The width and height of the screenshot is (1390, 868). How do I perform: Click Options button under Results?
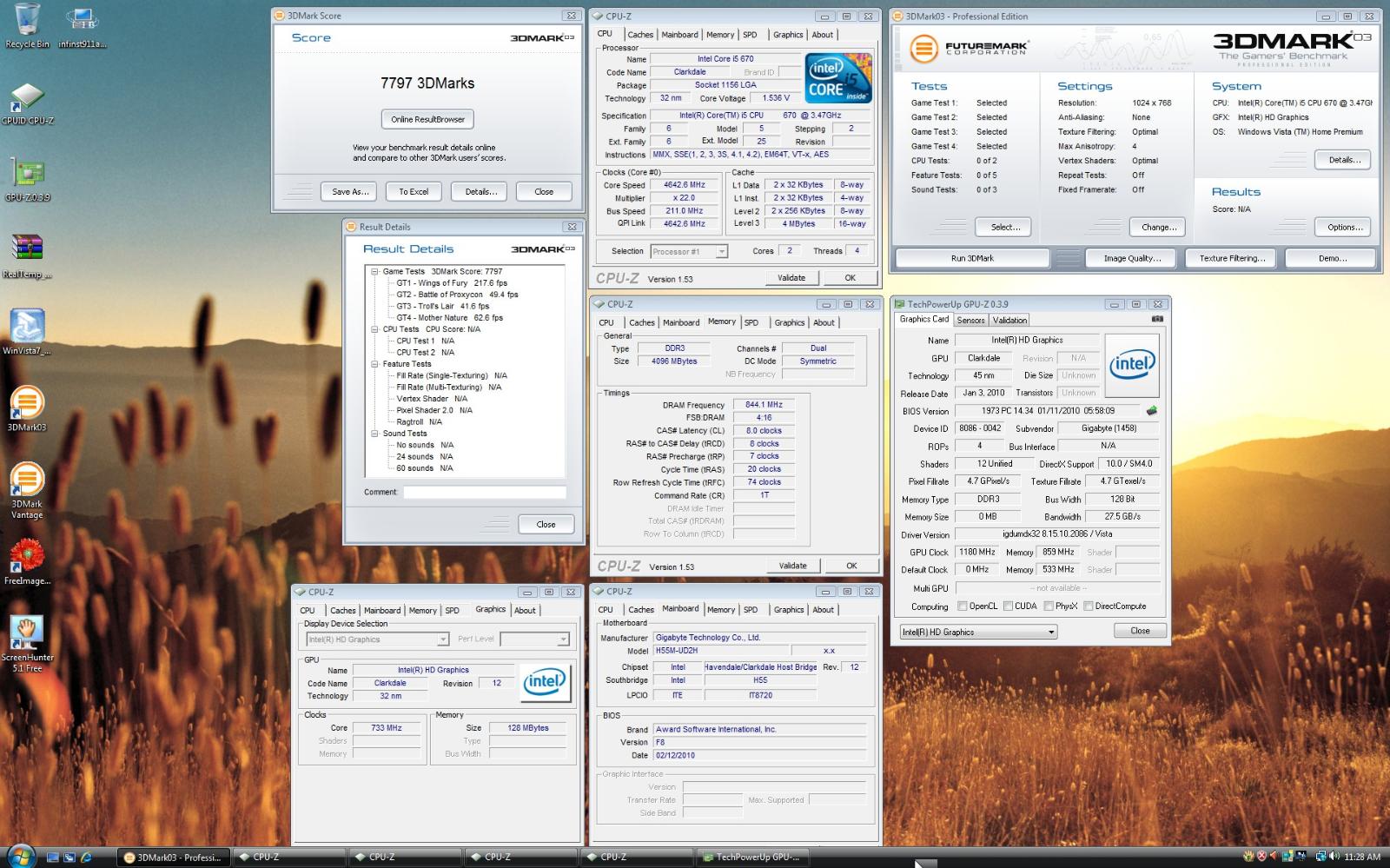click(x=1344, y=227)
